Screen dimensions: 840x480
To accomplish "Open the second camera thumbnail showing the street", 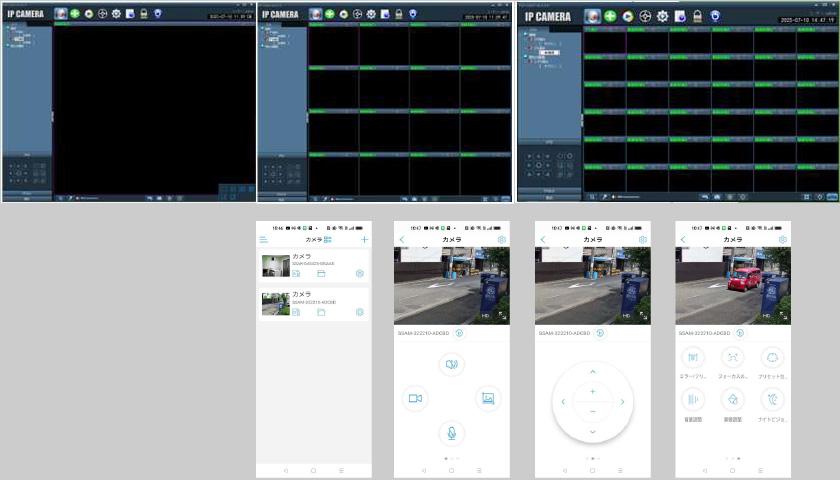I will pos(276,304).
